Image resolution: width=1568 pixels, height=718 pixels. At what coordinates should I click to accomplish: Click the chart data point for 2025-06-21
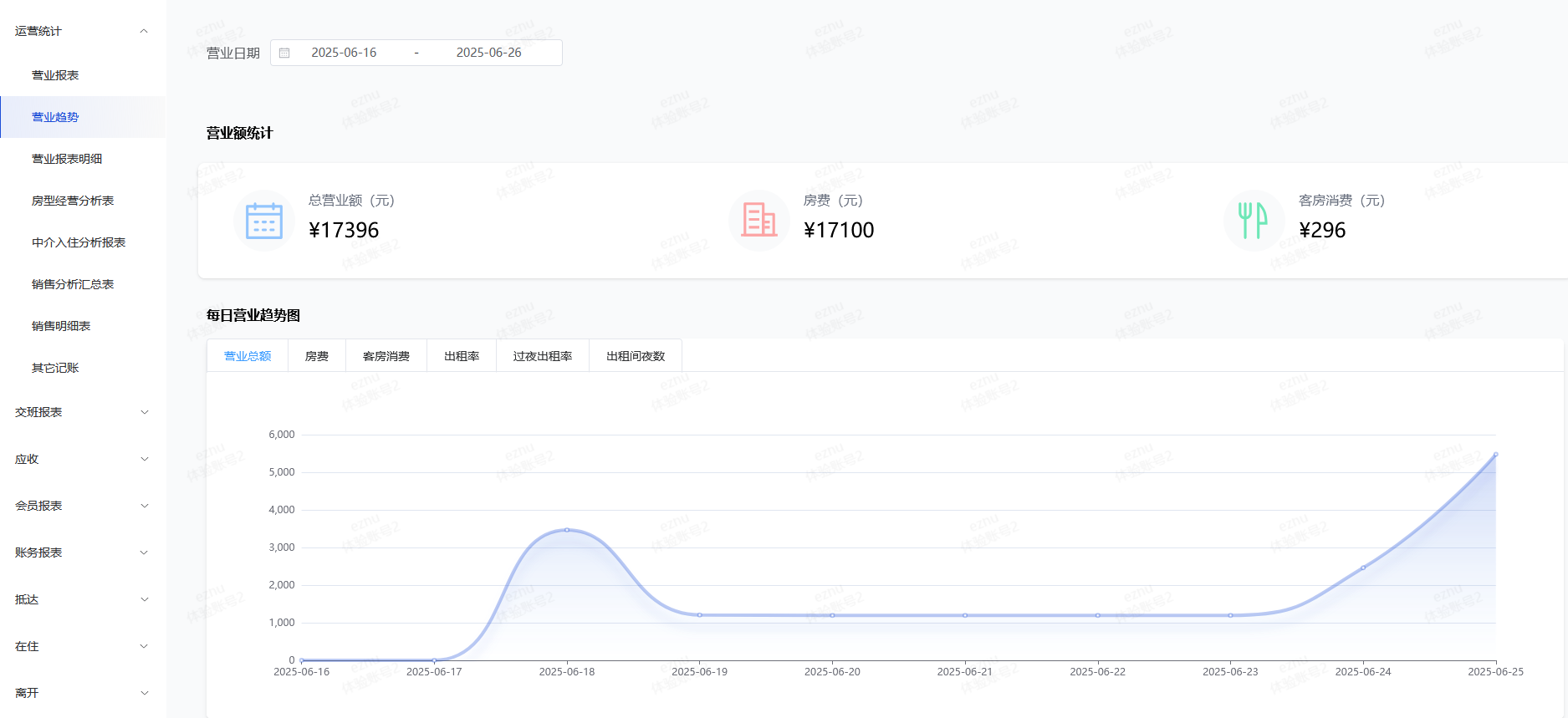(965, 615)
